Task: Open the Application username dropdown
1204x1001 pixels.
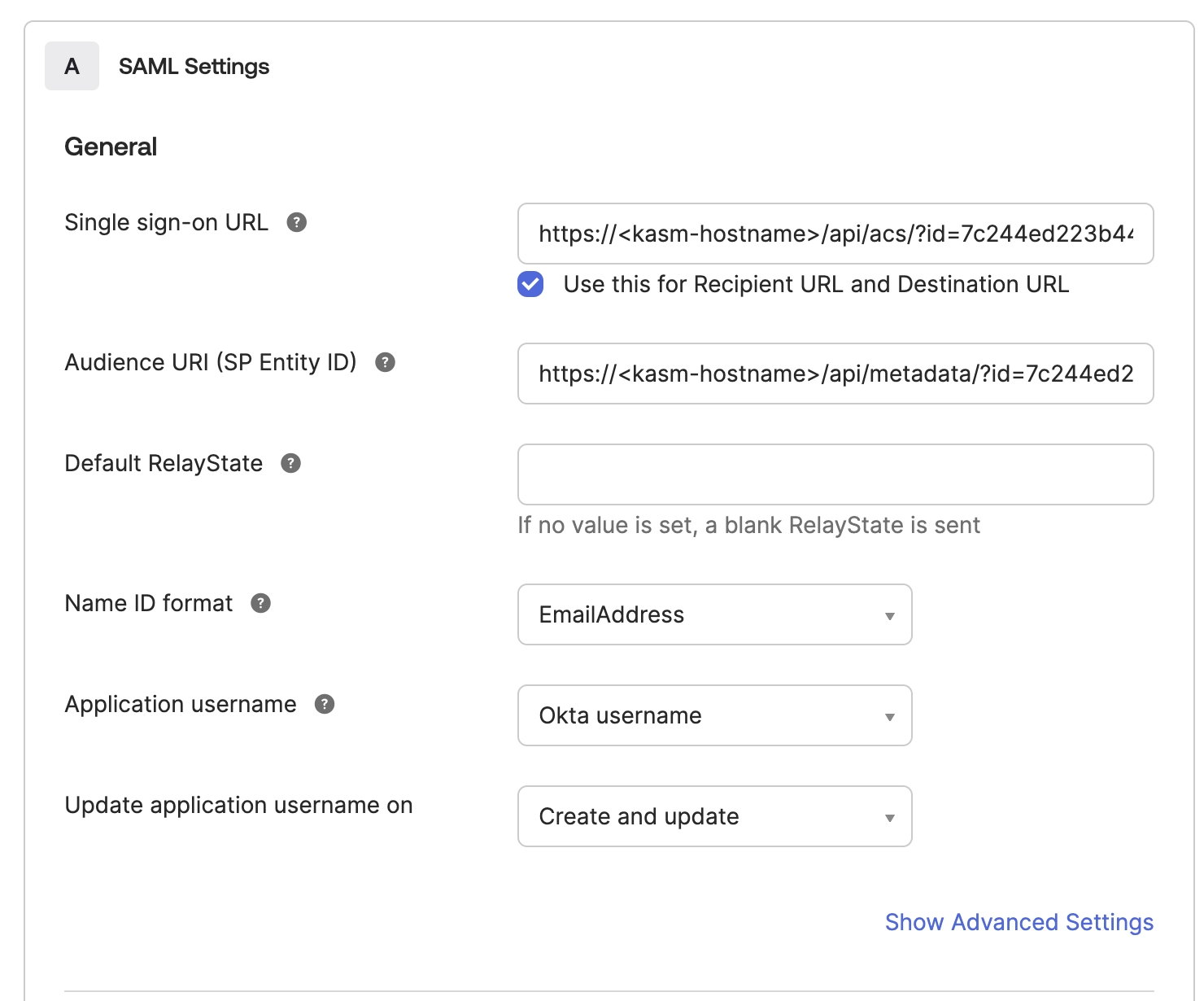Action: pyautogui.click(x=714, y=716)
